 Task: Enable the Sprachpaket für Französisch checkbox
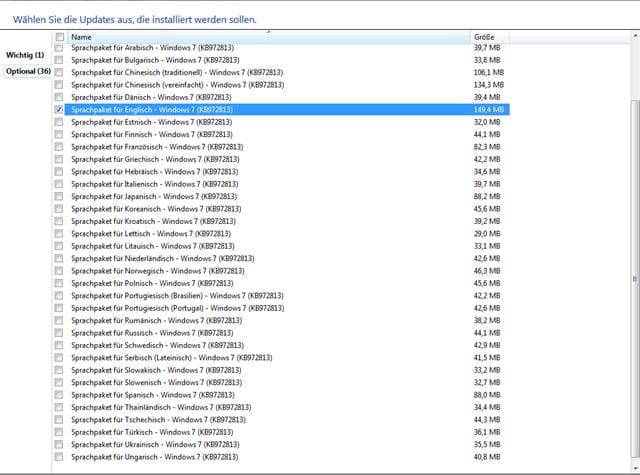pyautogui.click(x=60, y=147)
